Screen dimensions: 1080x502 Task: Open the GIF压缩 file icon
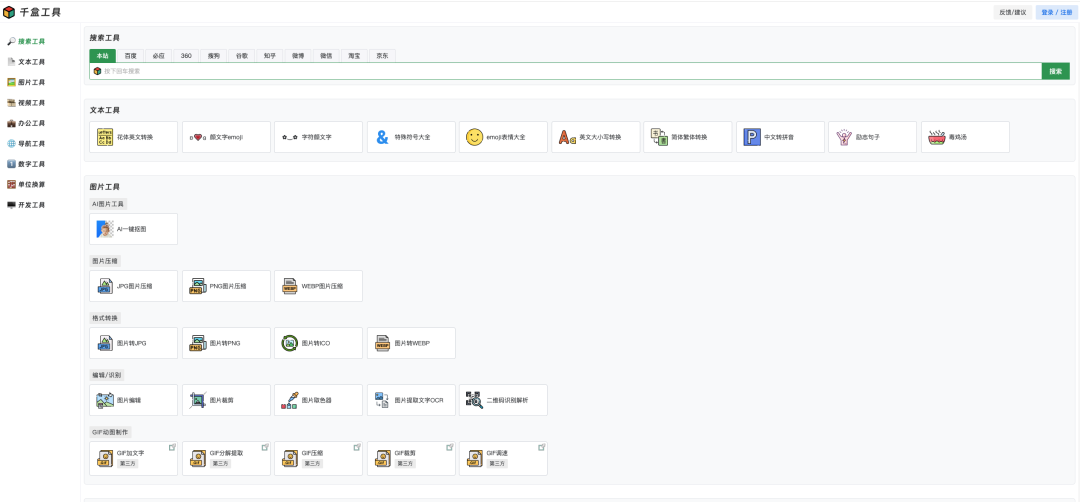(x=290, y=459)
